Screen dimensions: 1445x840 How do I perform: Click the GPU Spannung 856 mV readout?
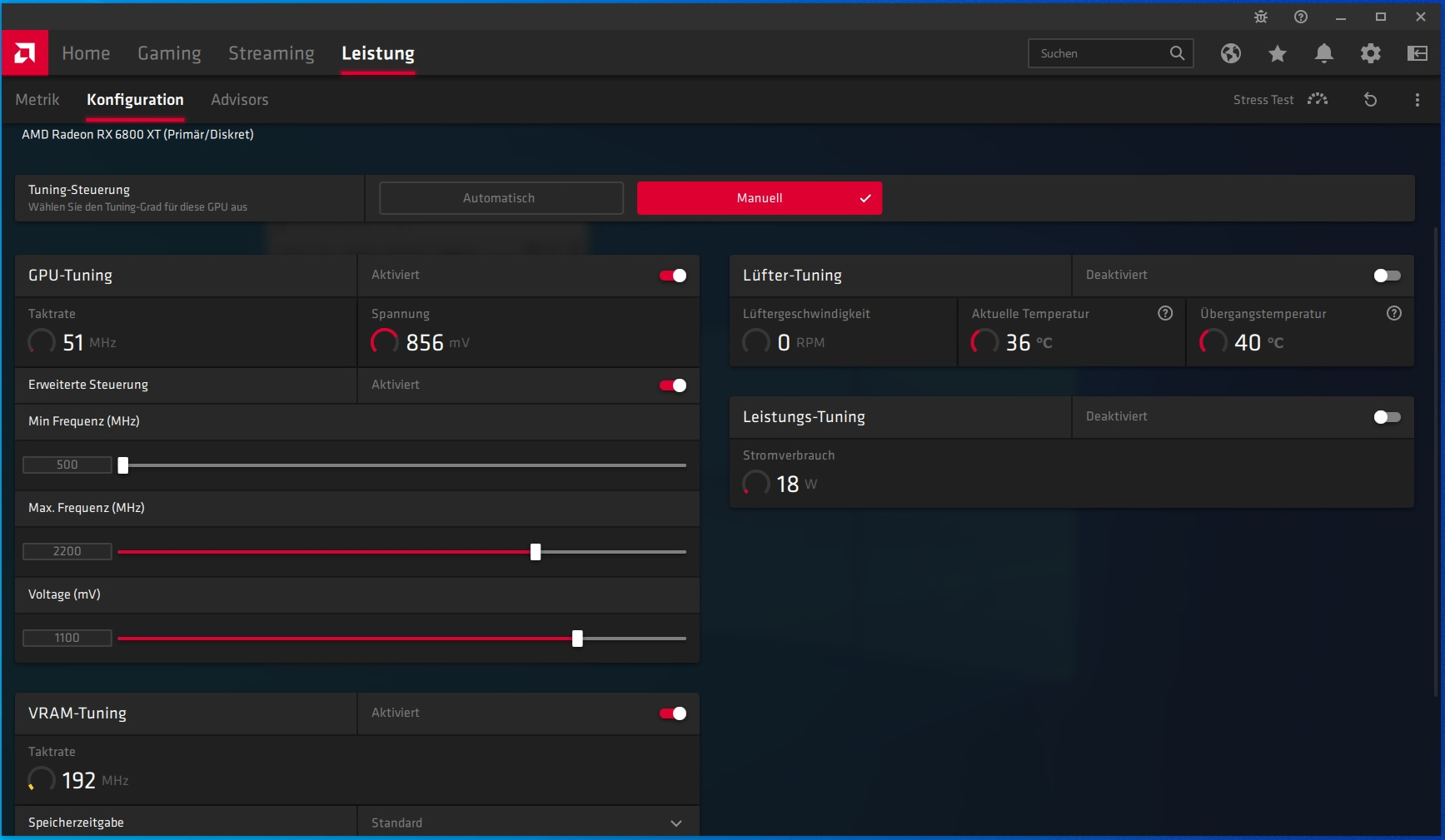(x=421, y=342)
